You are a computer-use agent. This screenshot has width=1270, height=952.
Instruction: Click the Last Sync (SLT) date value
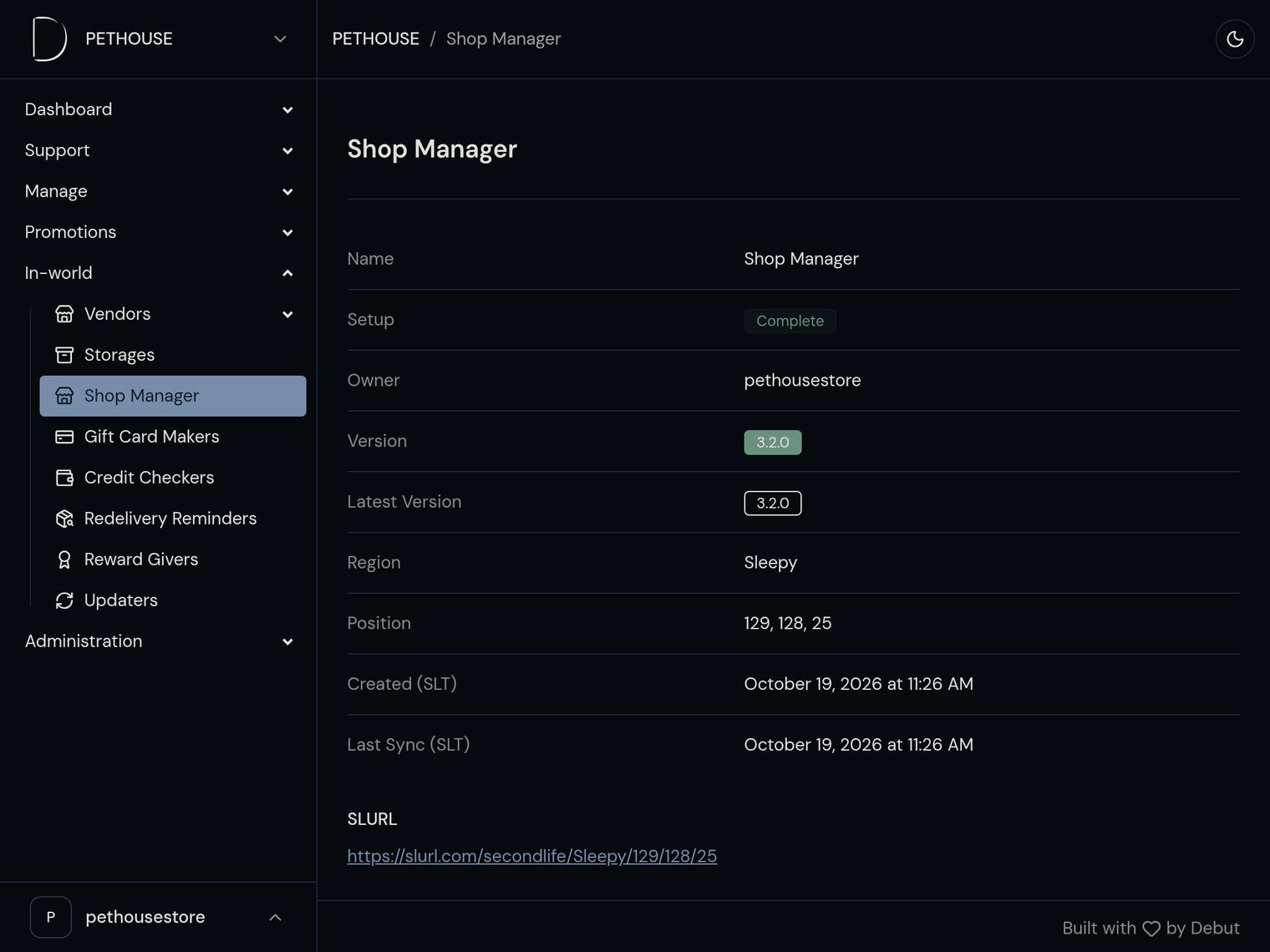pyautogui.click(x=859, y=745)
